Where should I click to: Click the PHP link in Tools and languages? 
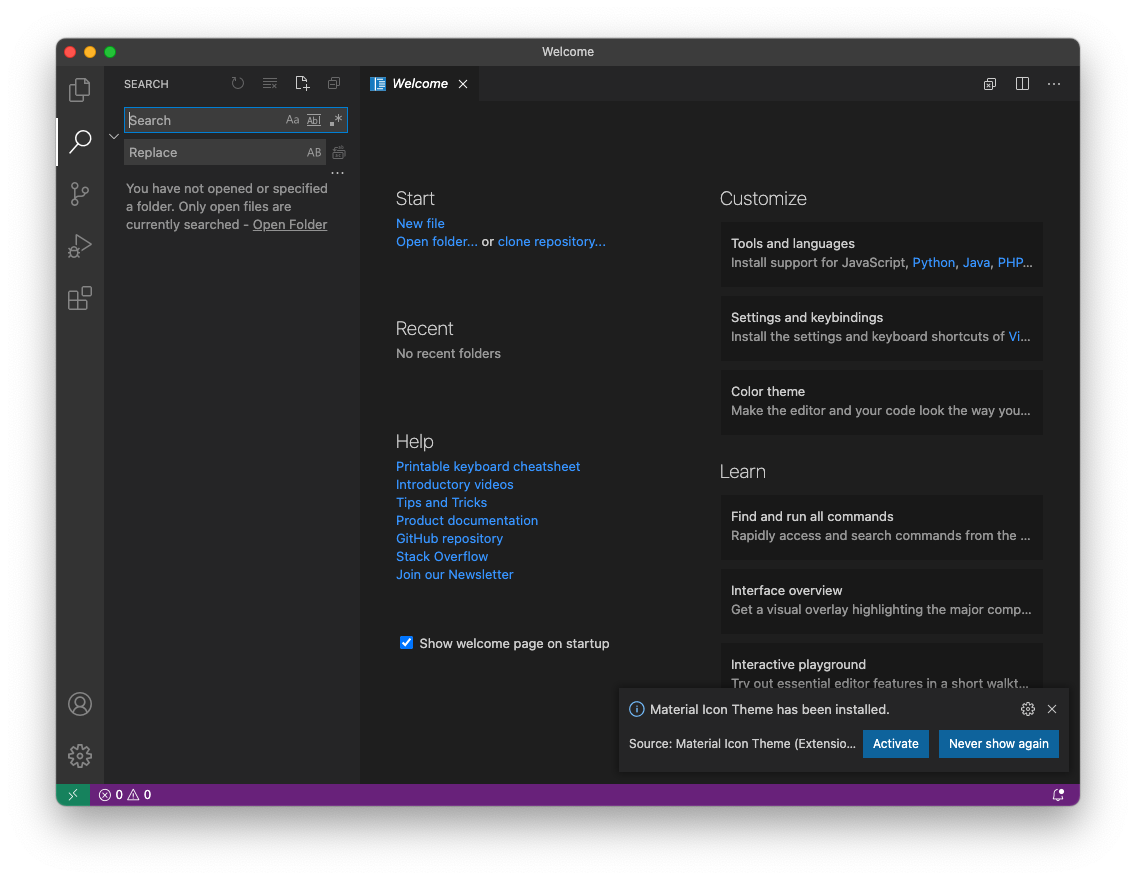pos(1014,262)
